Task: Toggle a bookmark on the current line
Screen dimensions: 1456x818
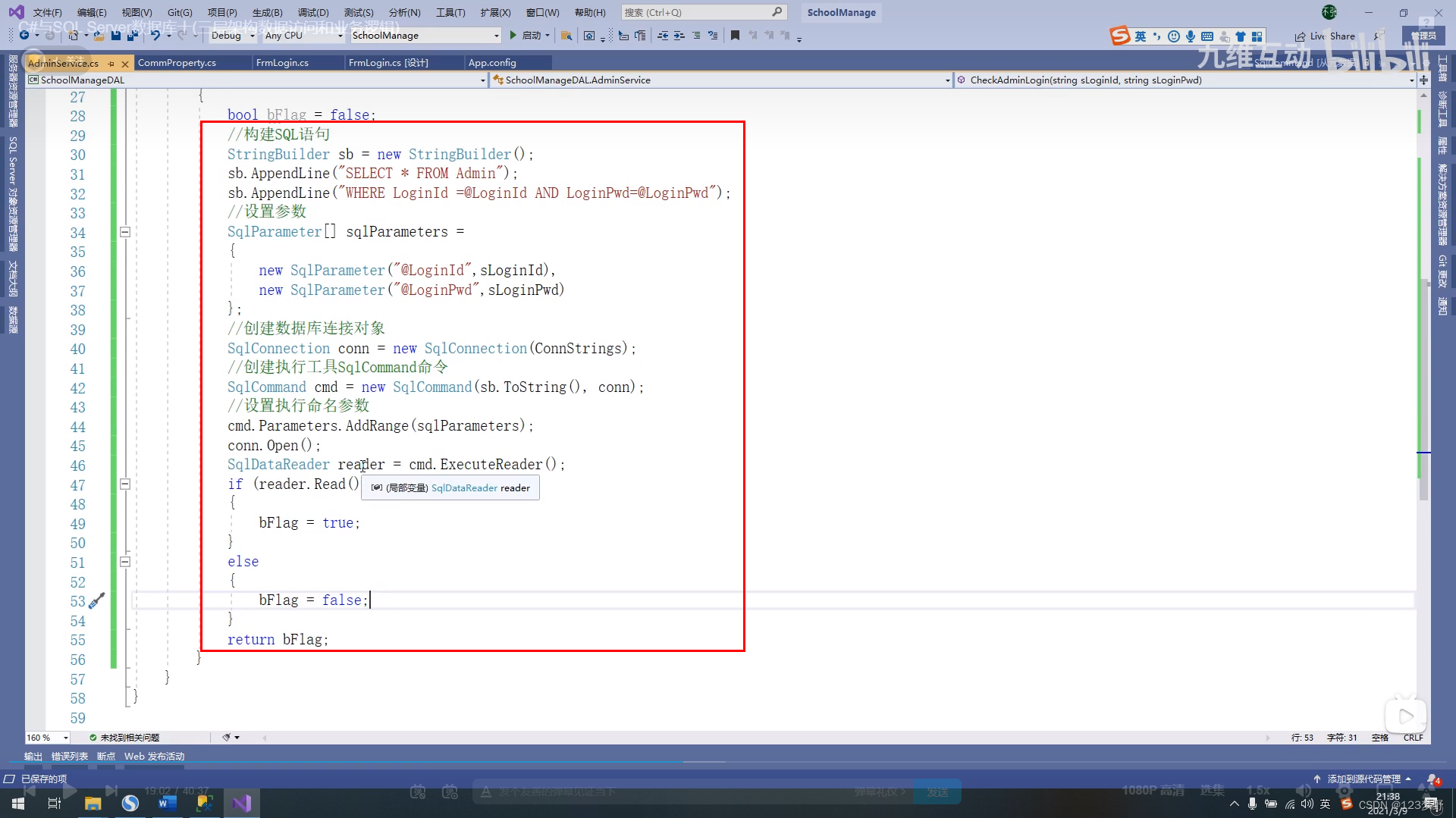Action: point(735,36)
